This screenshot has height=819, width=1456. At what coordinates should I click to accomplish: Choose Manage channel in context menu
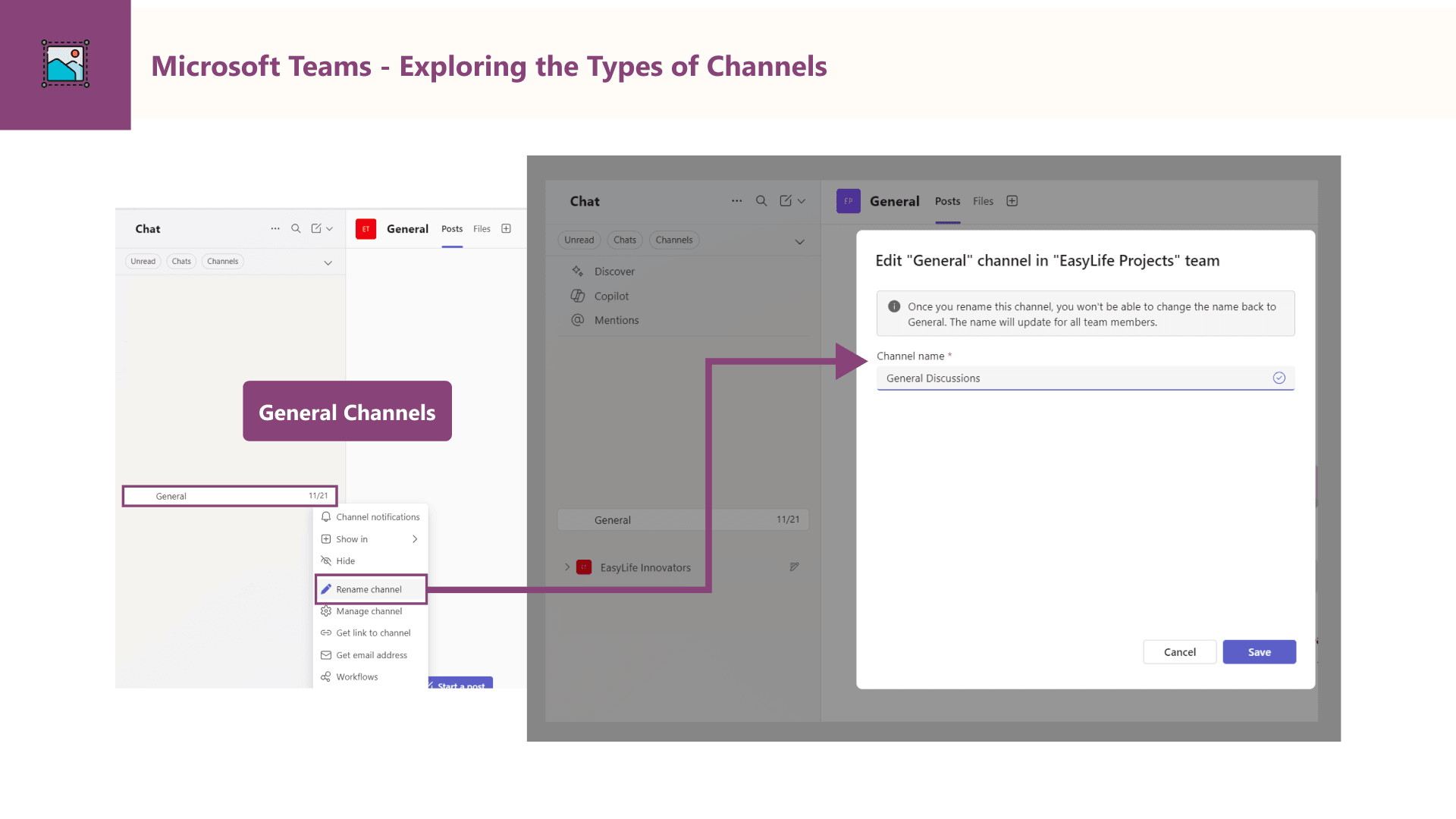369,611
